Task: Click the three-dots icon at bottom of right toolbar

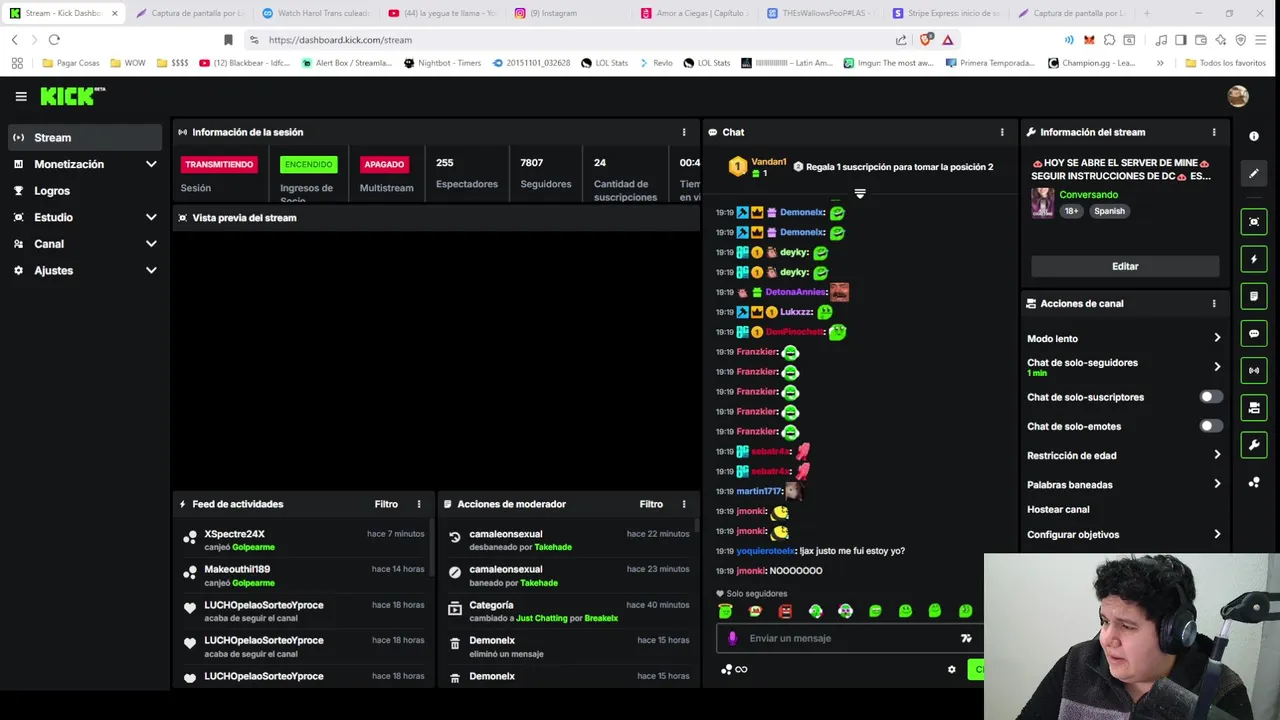Action: coord(1254,483)
